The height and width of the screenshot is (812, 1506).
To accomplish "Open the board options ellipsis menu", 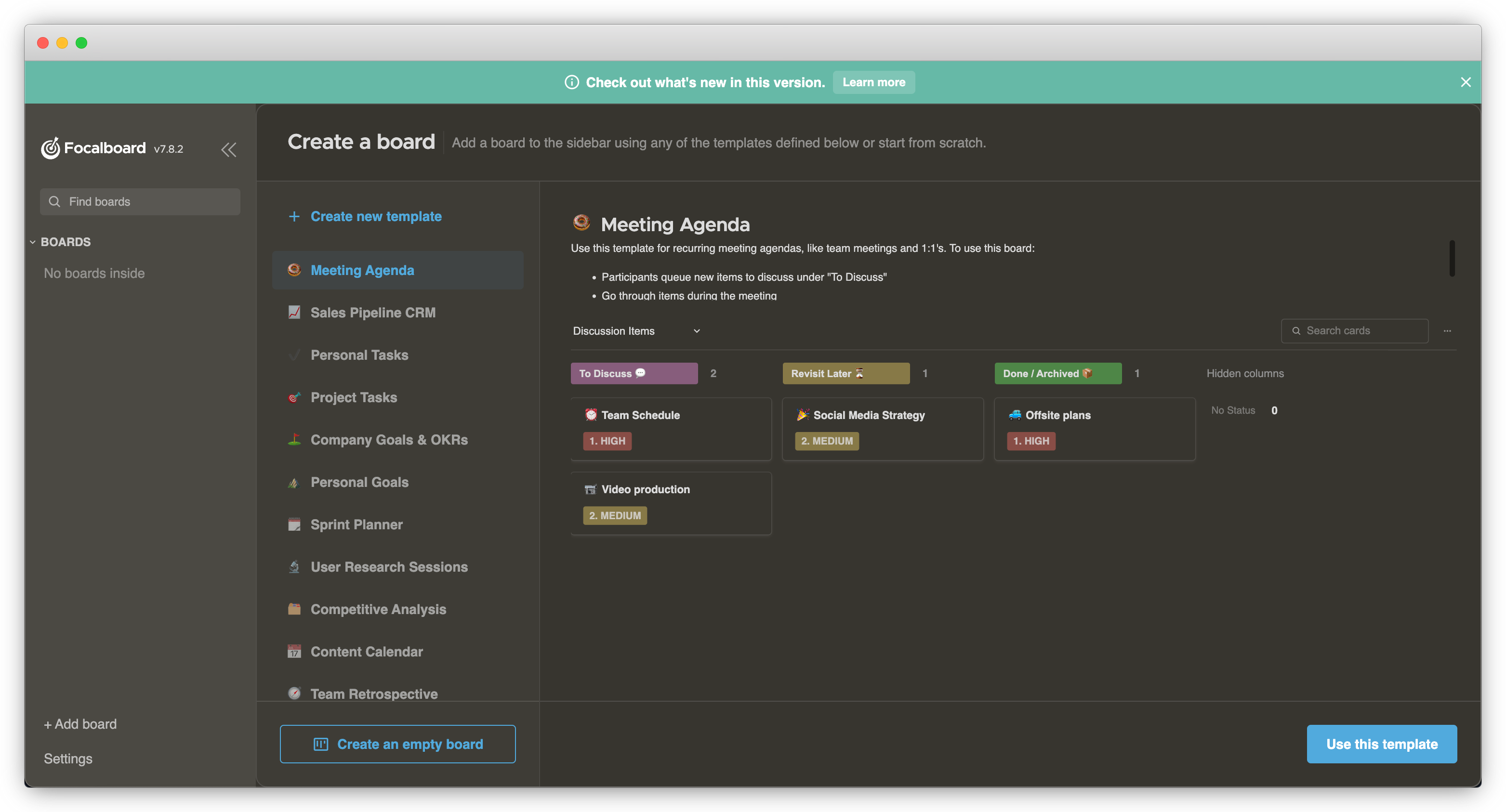I will tap(1447, 331).
